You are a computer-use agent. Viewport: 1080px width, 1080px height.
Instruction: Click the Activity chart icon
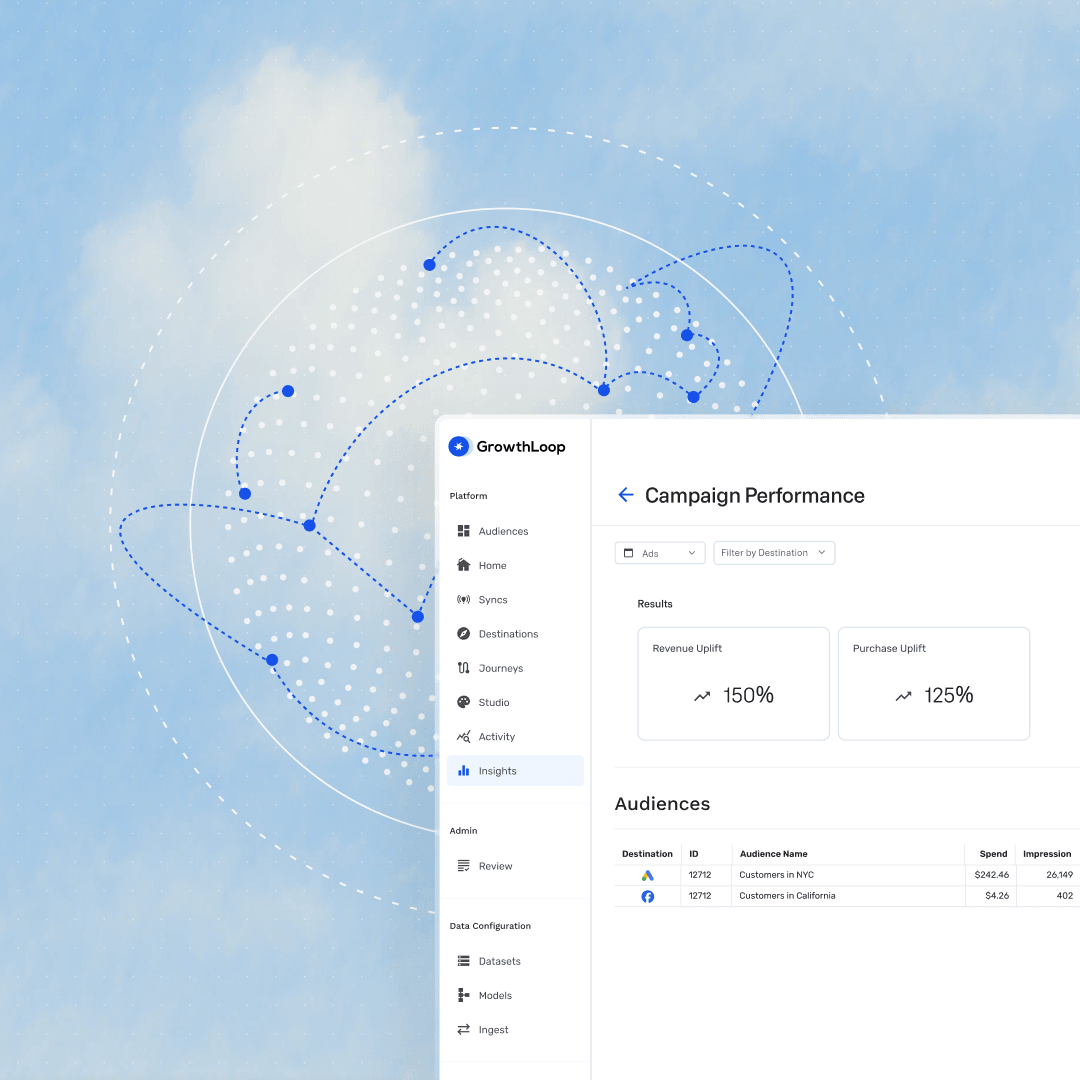point(463,737)
